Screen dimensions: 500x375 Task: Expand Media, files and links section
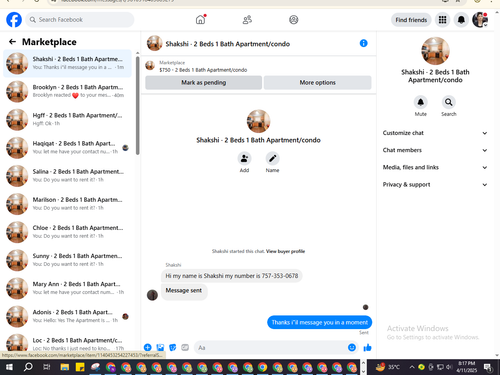pyautogui.click(x=435, y=167)
